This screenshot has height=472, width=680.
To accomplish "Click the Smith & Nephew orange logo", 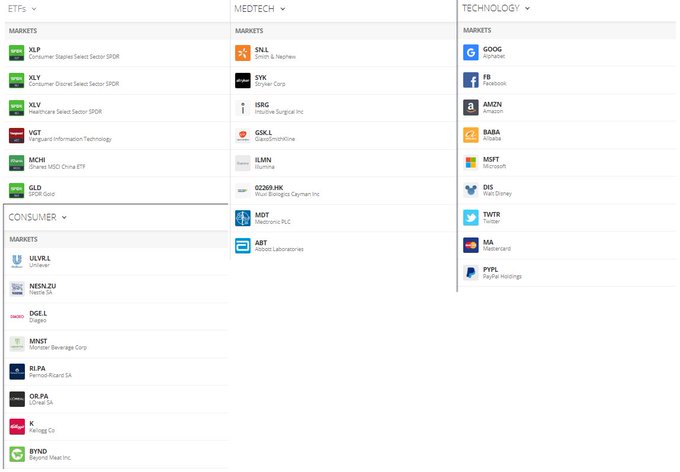I will pyautogui.click(x=243, y=53).
